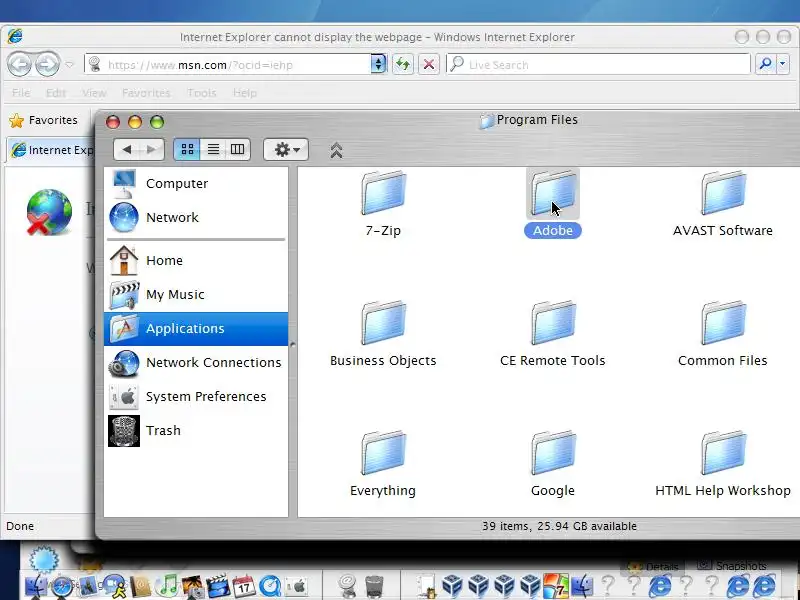Click the IE address bar field

tap(228, 65)
